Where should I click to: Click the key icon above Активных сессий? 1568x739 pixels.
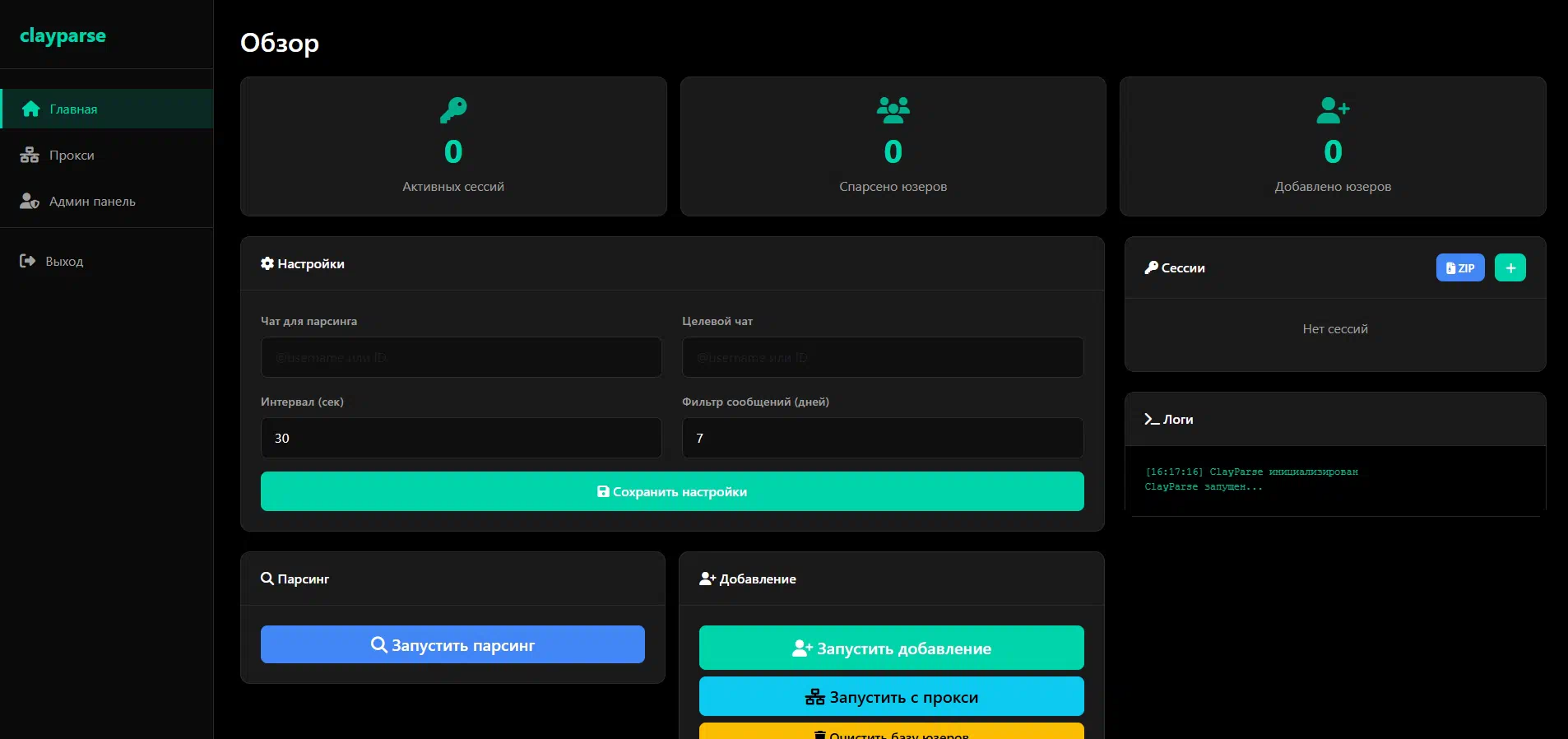[452, 110]
